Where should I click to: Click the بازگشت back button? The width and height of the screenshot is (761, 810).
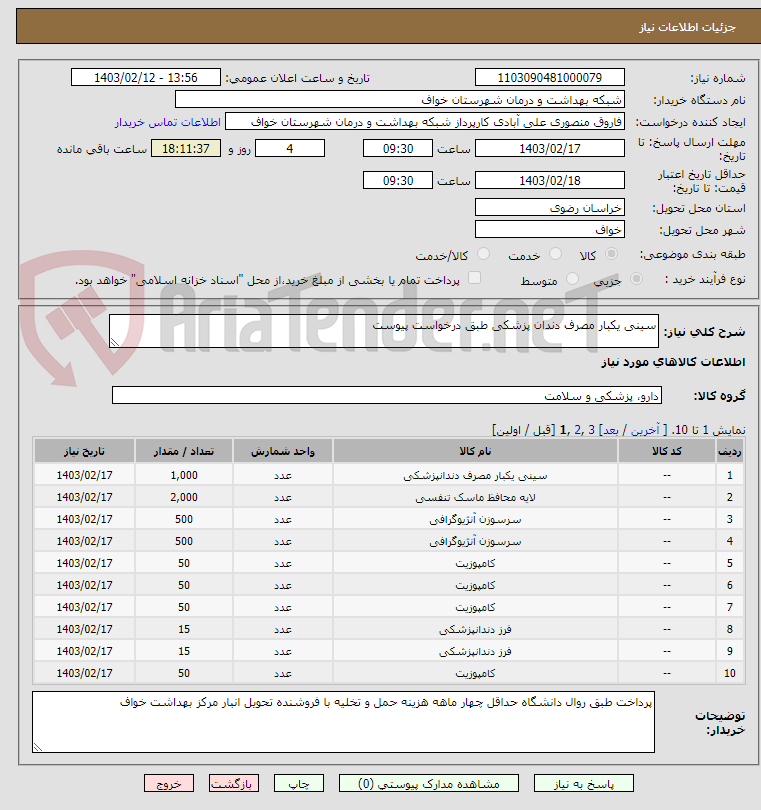234,784
